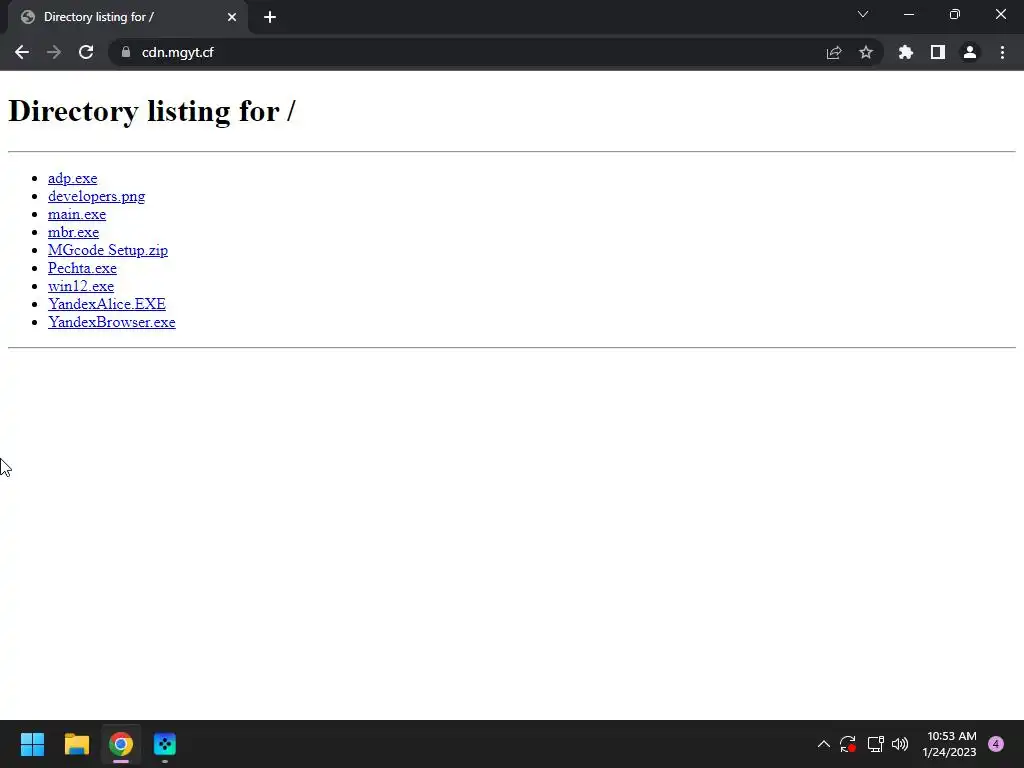The height and width of the screenshot is (768, 1024).
Task: Open network status tray icon
Action: (875, 744)
